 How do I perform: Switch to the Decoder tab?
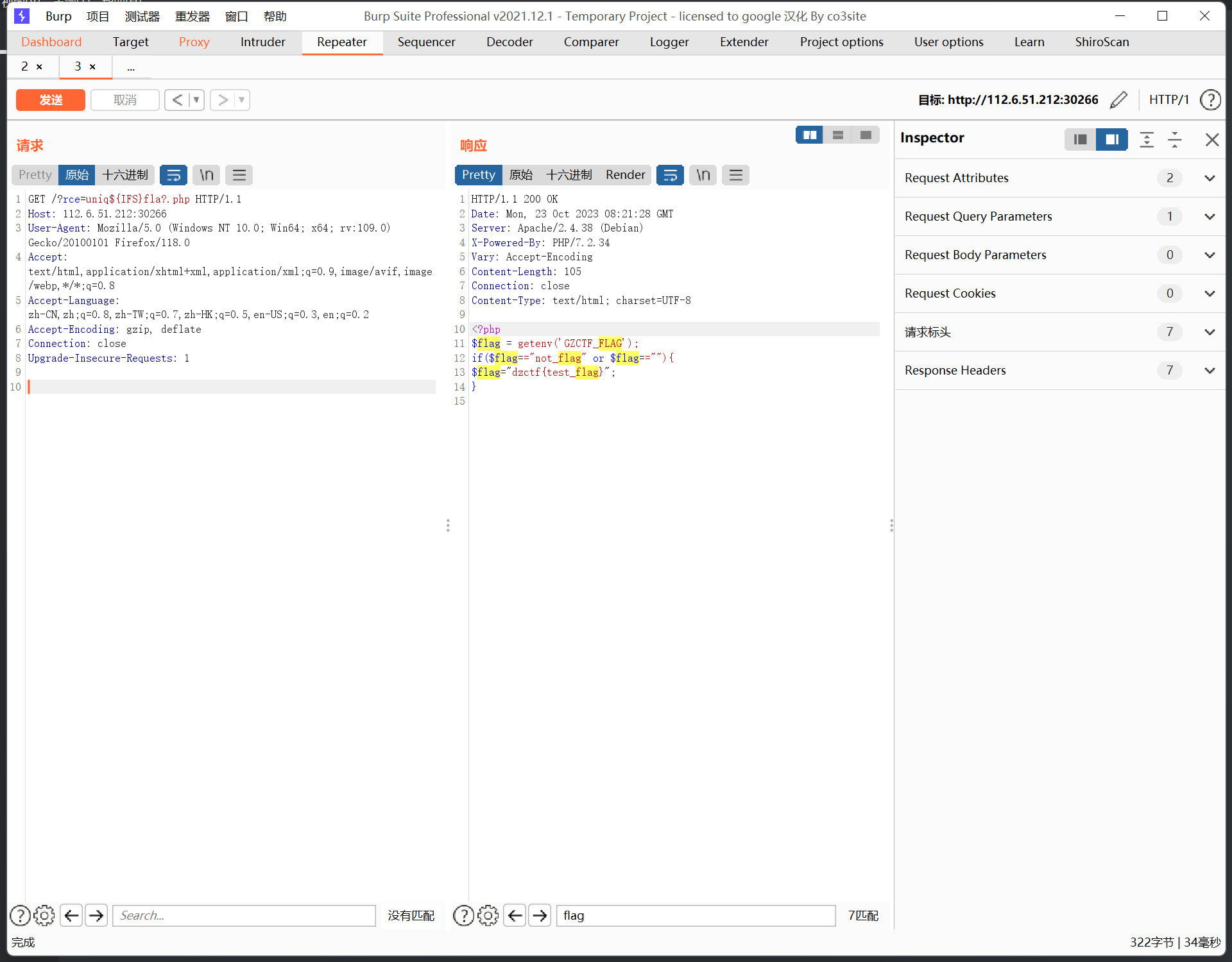509,42
